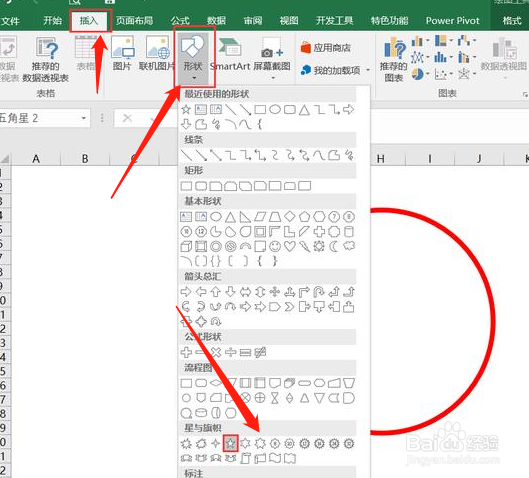
Task: Select the division shape in 公式形状
Action: 230,352
